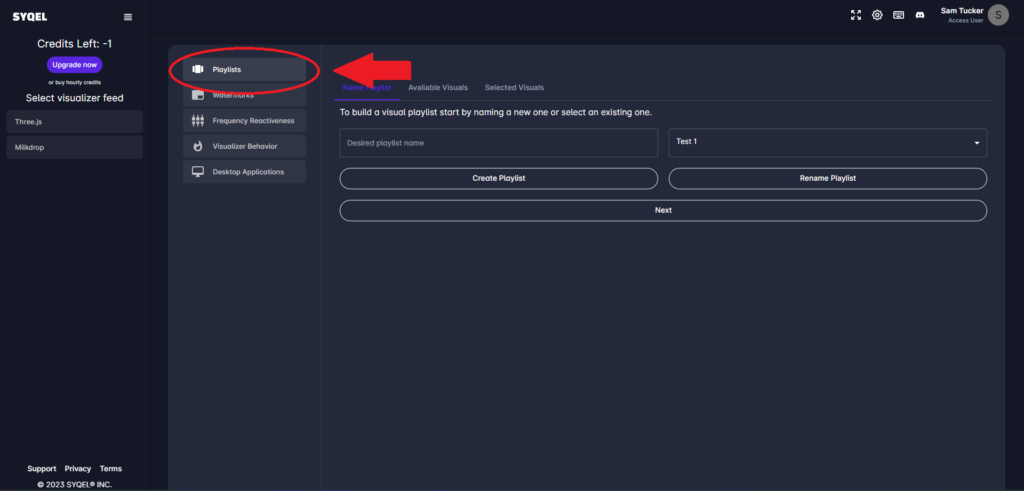
Task: Switch to the Available Visuals tab
Action: 437,88
